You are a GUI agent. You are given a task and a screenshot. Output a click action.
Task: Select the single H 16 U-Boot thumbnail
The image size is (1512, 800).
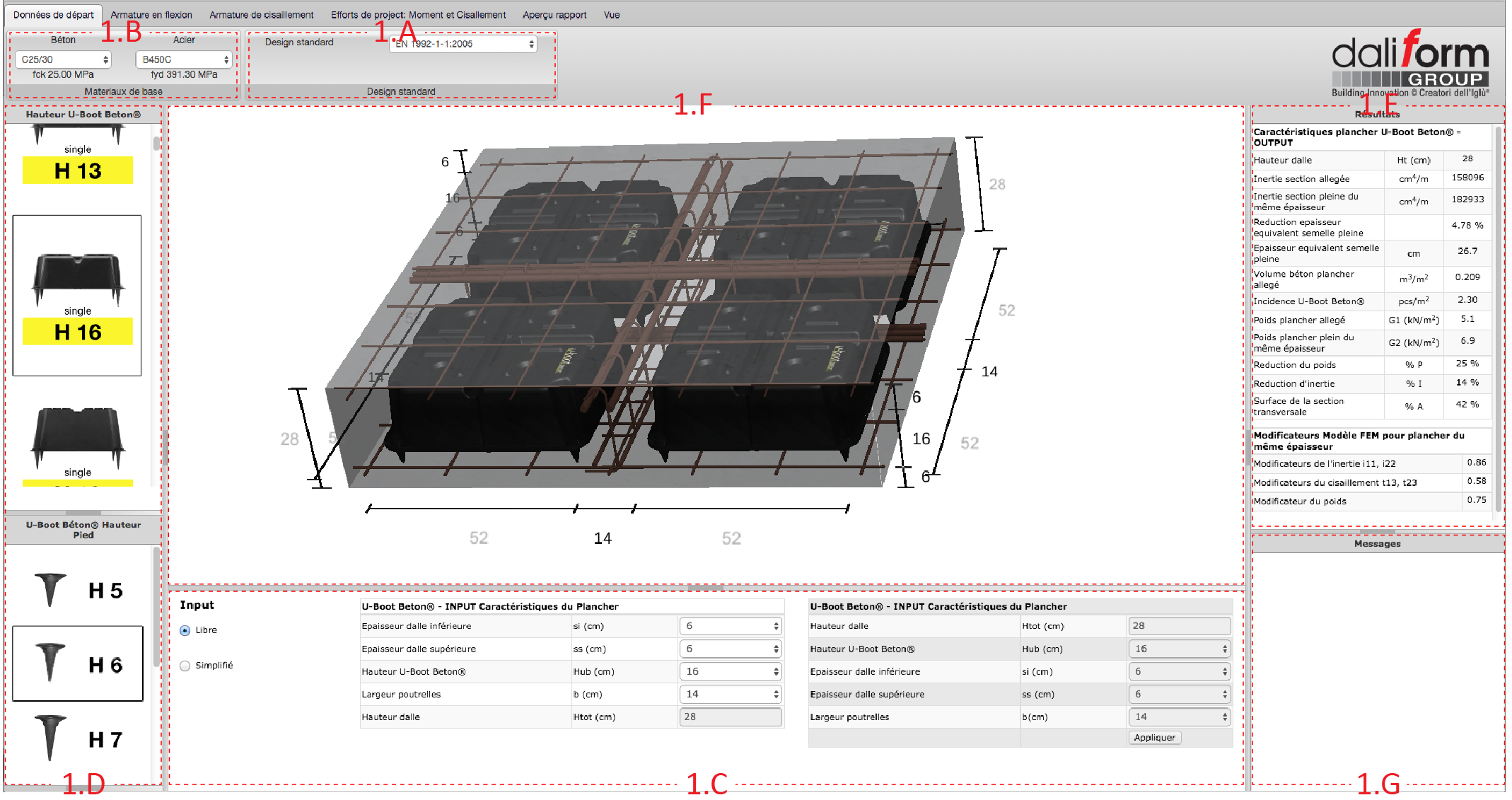77,296
